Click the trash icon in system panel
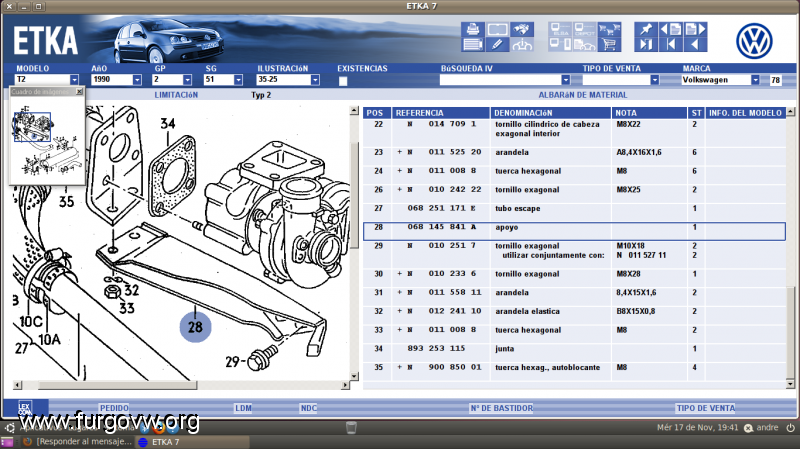 point(351,428)
